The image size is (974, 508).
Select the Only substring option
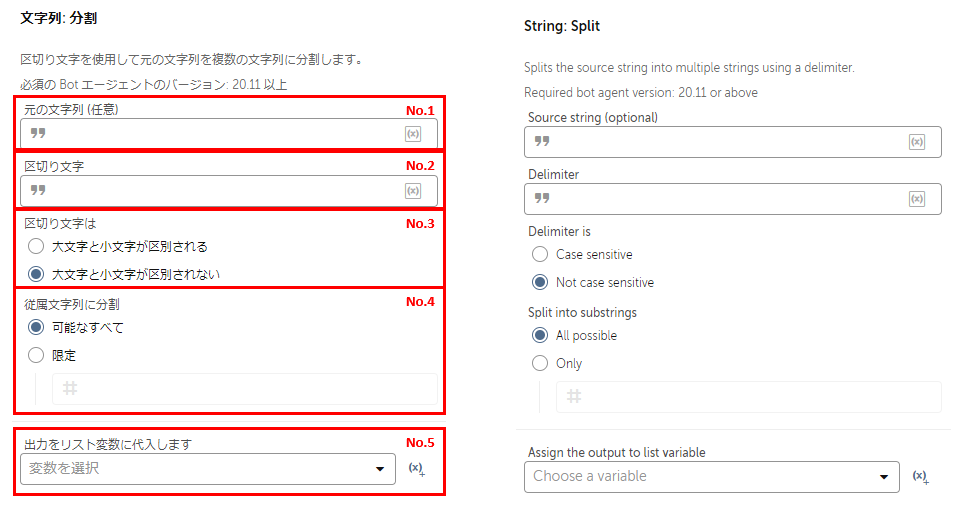(x=540, y=363)
